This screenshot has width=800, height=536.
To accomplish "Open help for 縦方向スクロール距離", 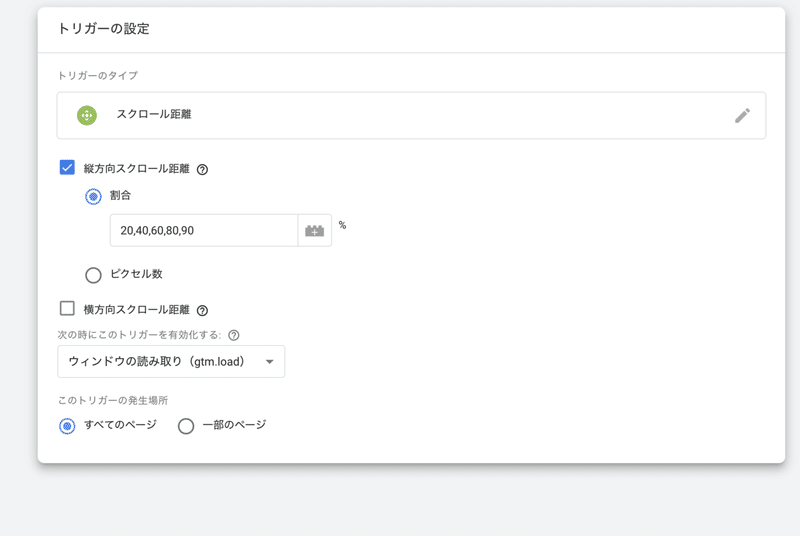I will tap(202, 170).
